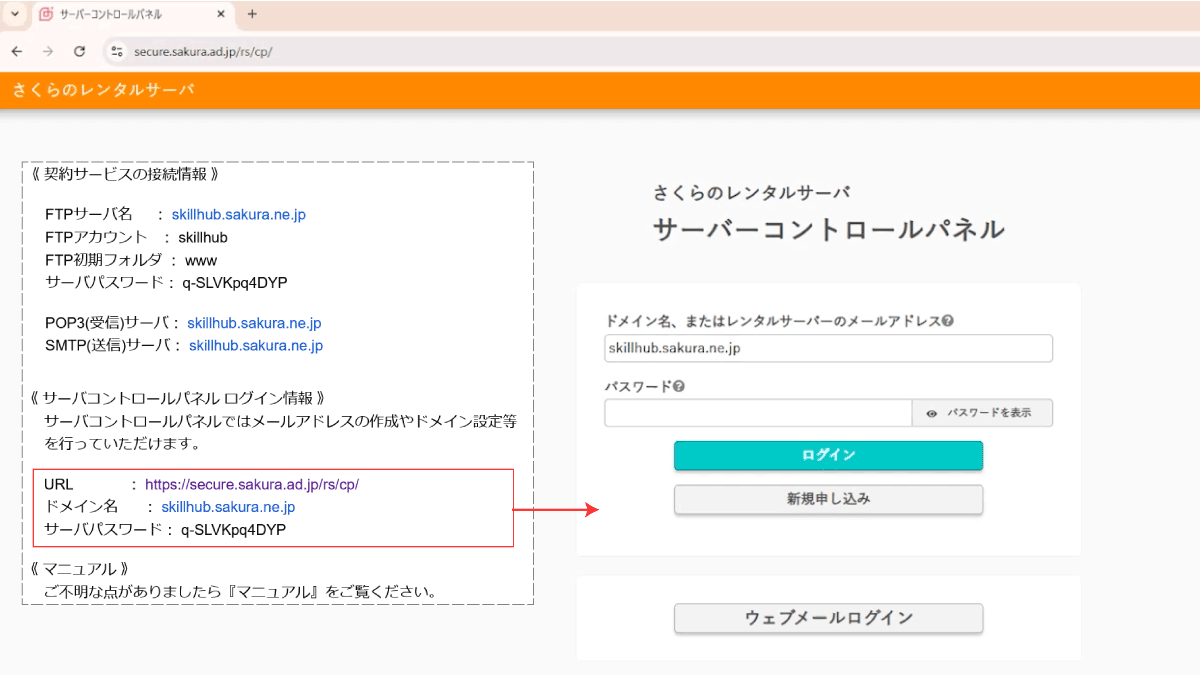Click the 契約サービスの接続情報 heading
The height and width of the screenshot is (675, 1200).
click(x=124, y=174)
